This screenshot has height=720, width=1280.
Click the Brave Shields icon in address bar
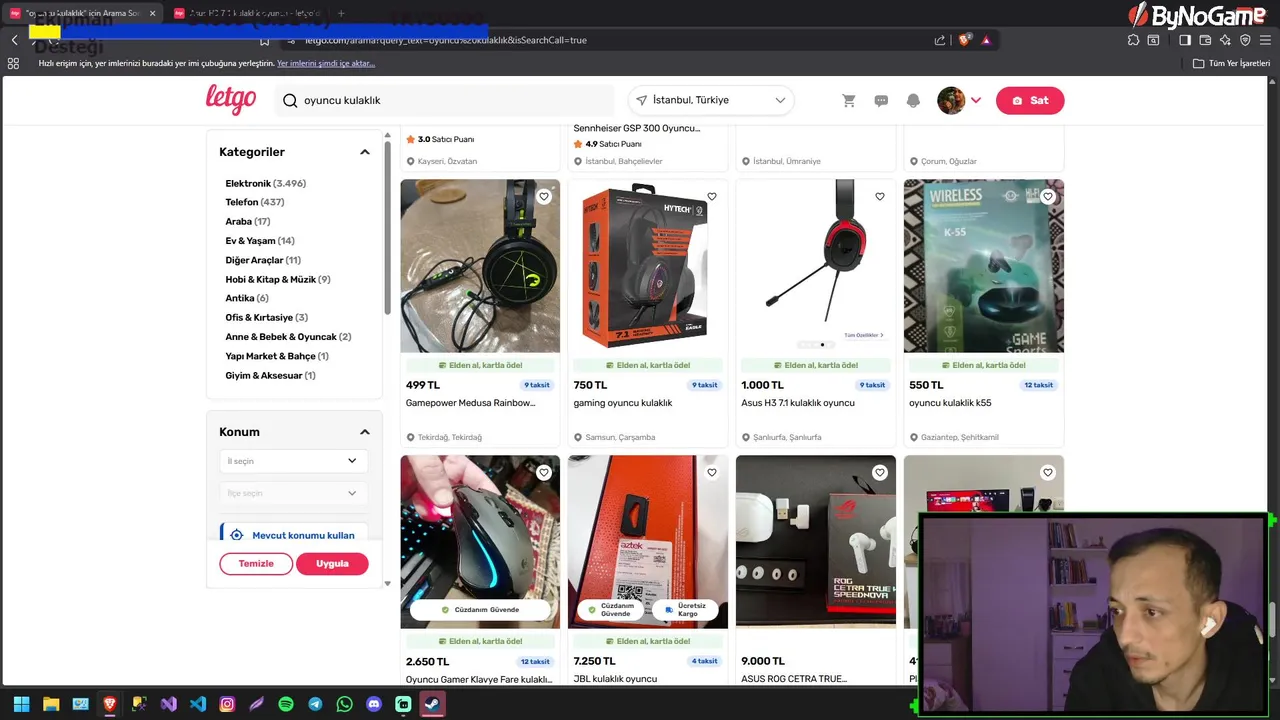(965, 40)
